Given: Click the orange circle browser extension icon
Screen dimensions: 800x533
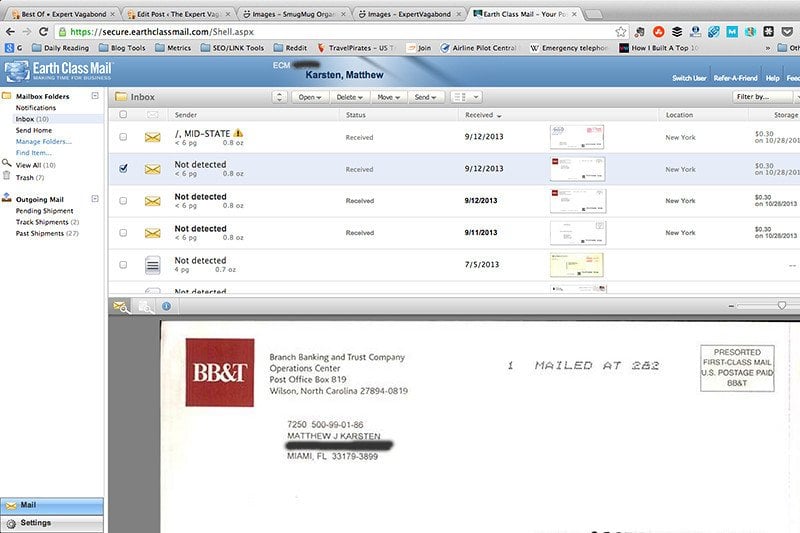Looking at the screenshot, I should pyautogui.click(x=659, y=32).
